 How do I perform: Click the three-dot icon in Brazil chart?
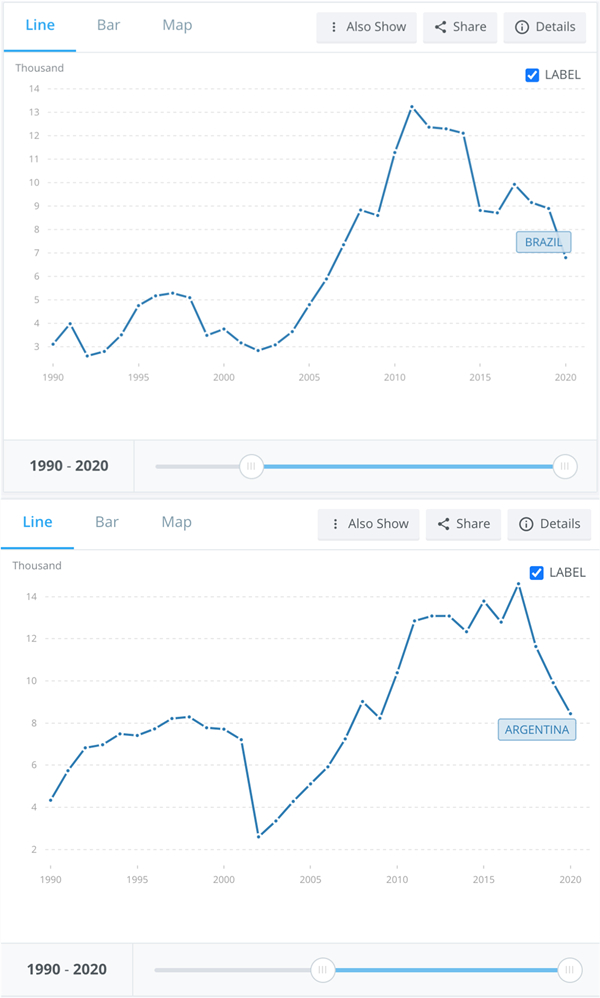tap(334, 27)
